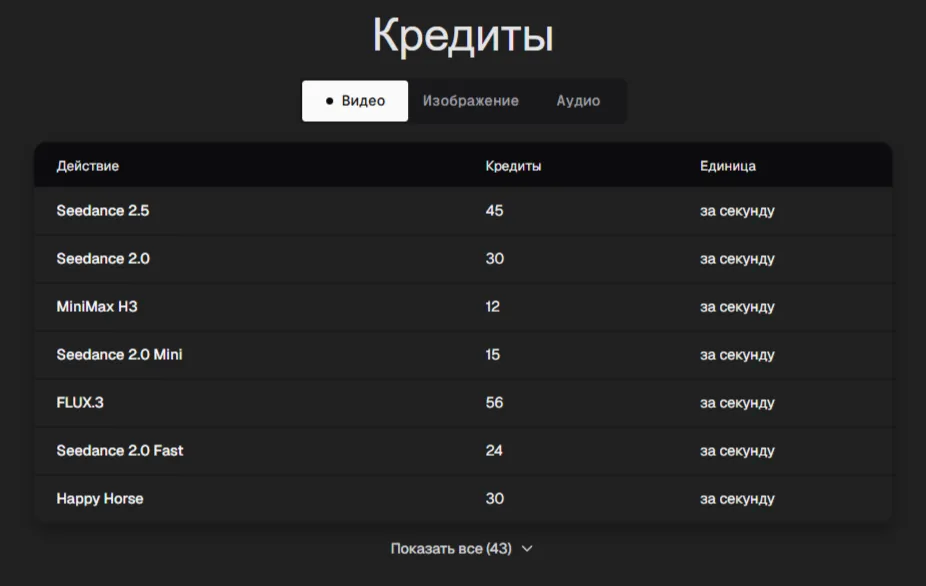This screenshot has width=926, height=586.
Task: Click the 15 credits value for Seedance 2.0 Mini
Action: [x=493, y=354]
